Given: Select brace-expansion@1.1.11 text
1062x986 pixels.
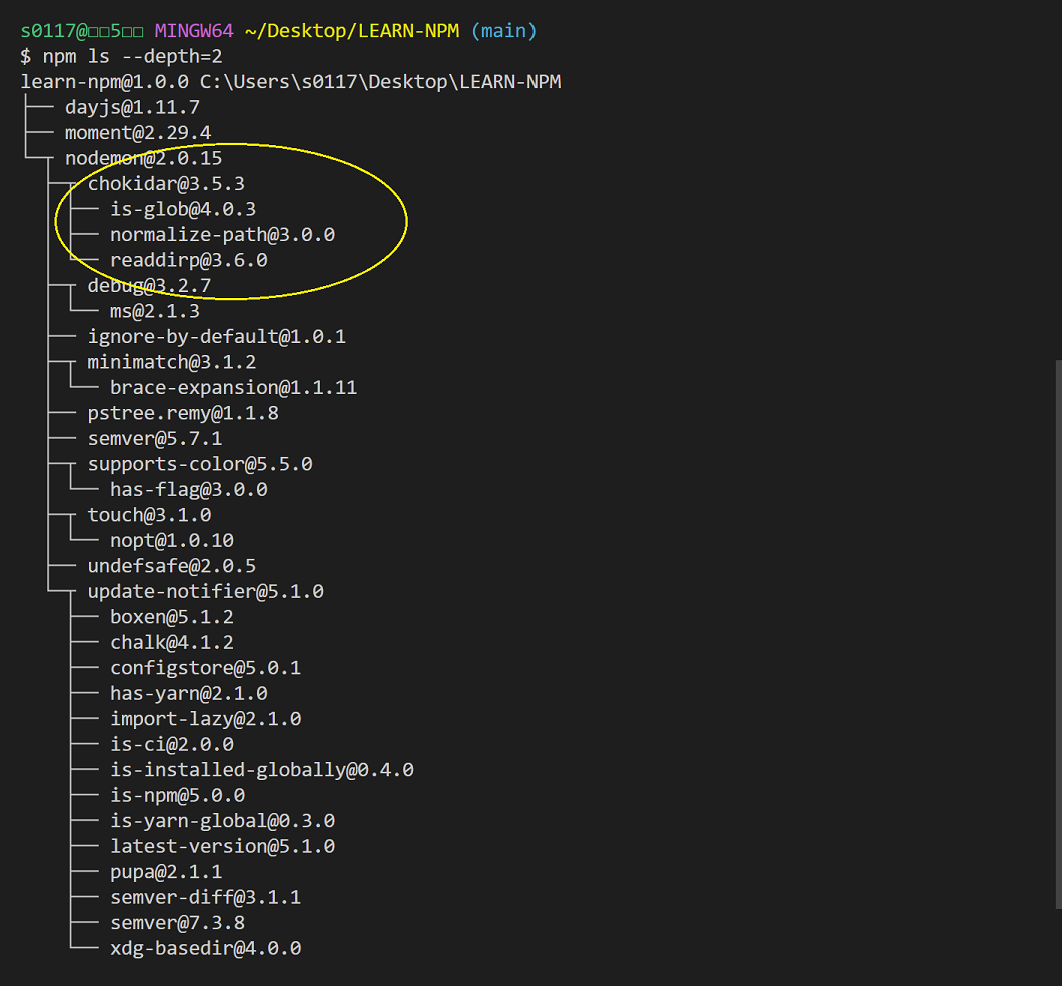Looking at the screenshot, I should coord(234,388).
